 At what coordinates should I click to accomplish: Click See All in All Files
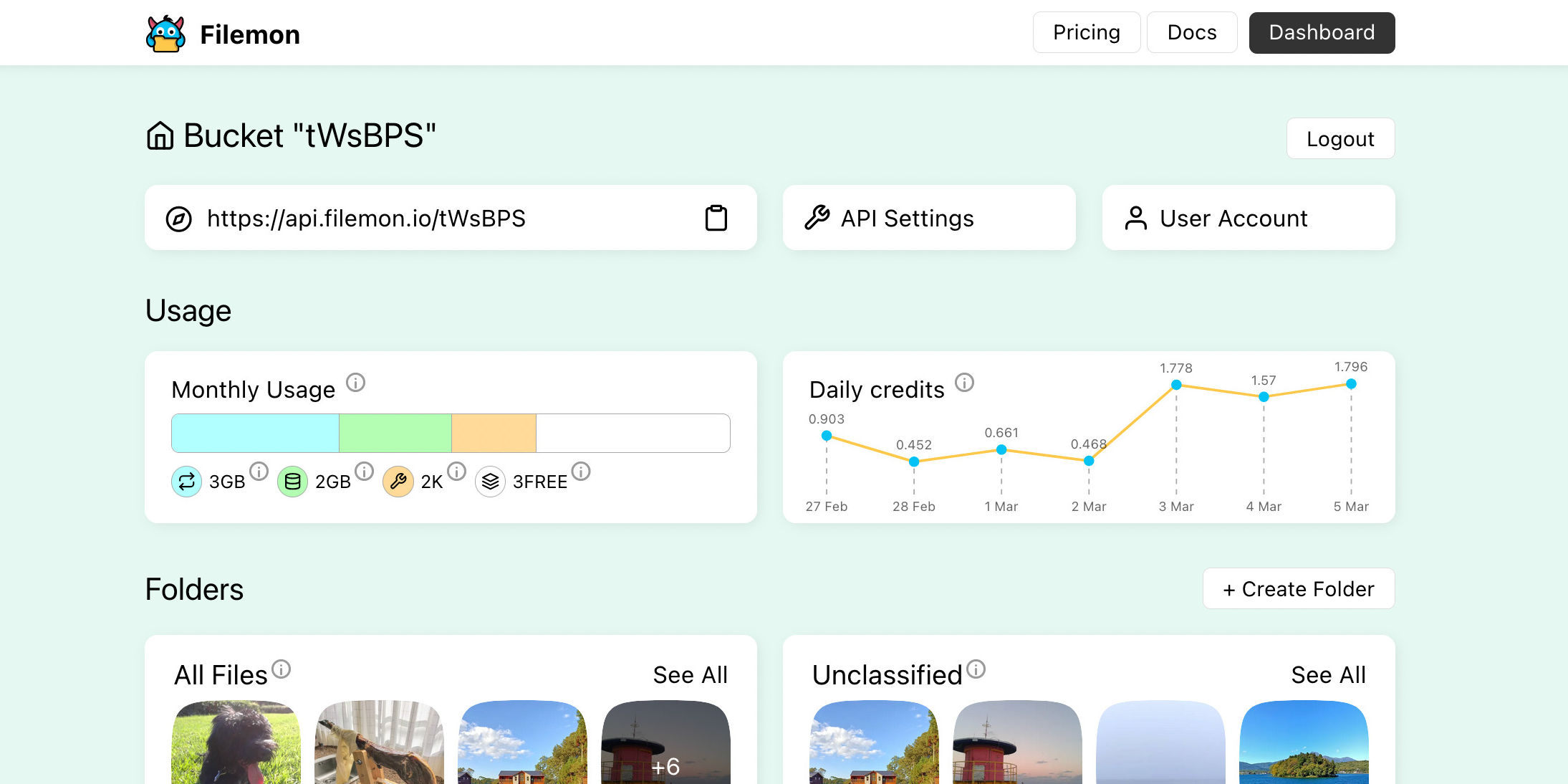(690, 675)
